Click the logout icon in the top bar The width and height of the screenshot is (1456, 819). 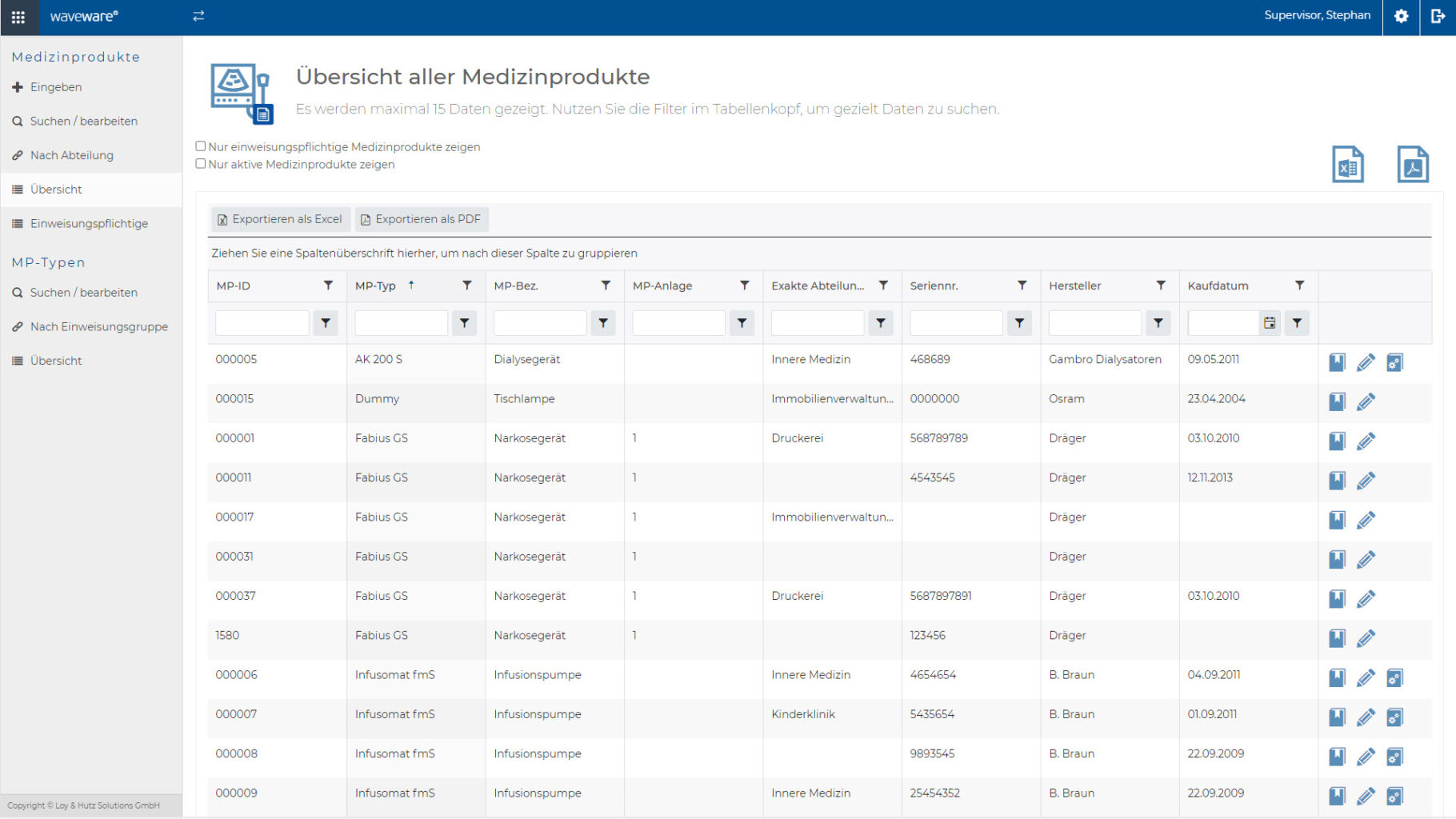[x=1438, y=16]
